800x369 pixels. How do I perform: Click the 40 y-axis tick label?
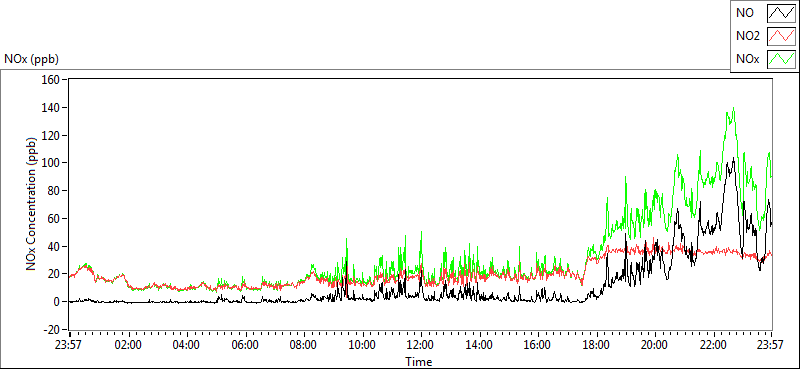point(55,246)
